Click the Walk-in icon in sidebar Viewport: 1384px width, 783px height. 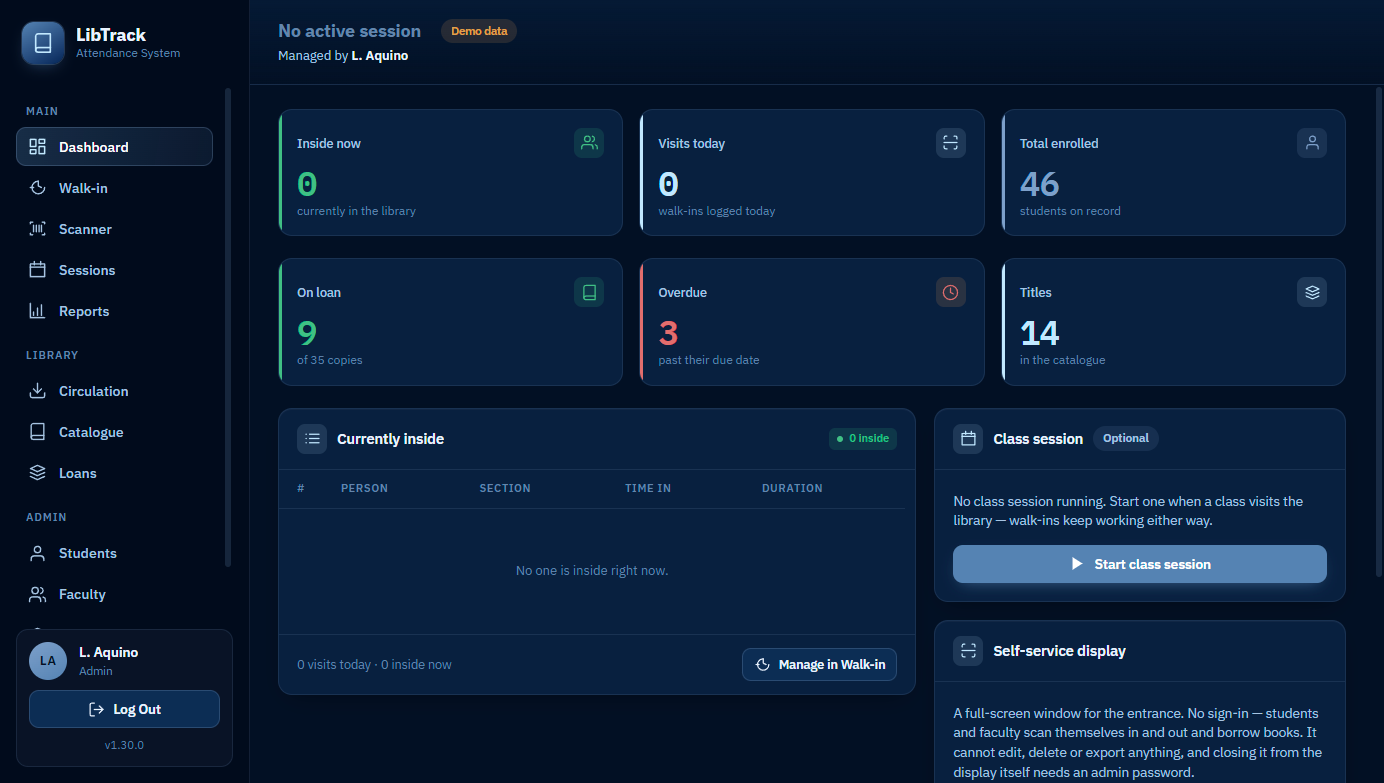(38, 188)
